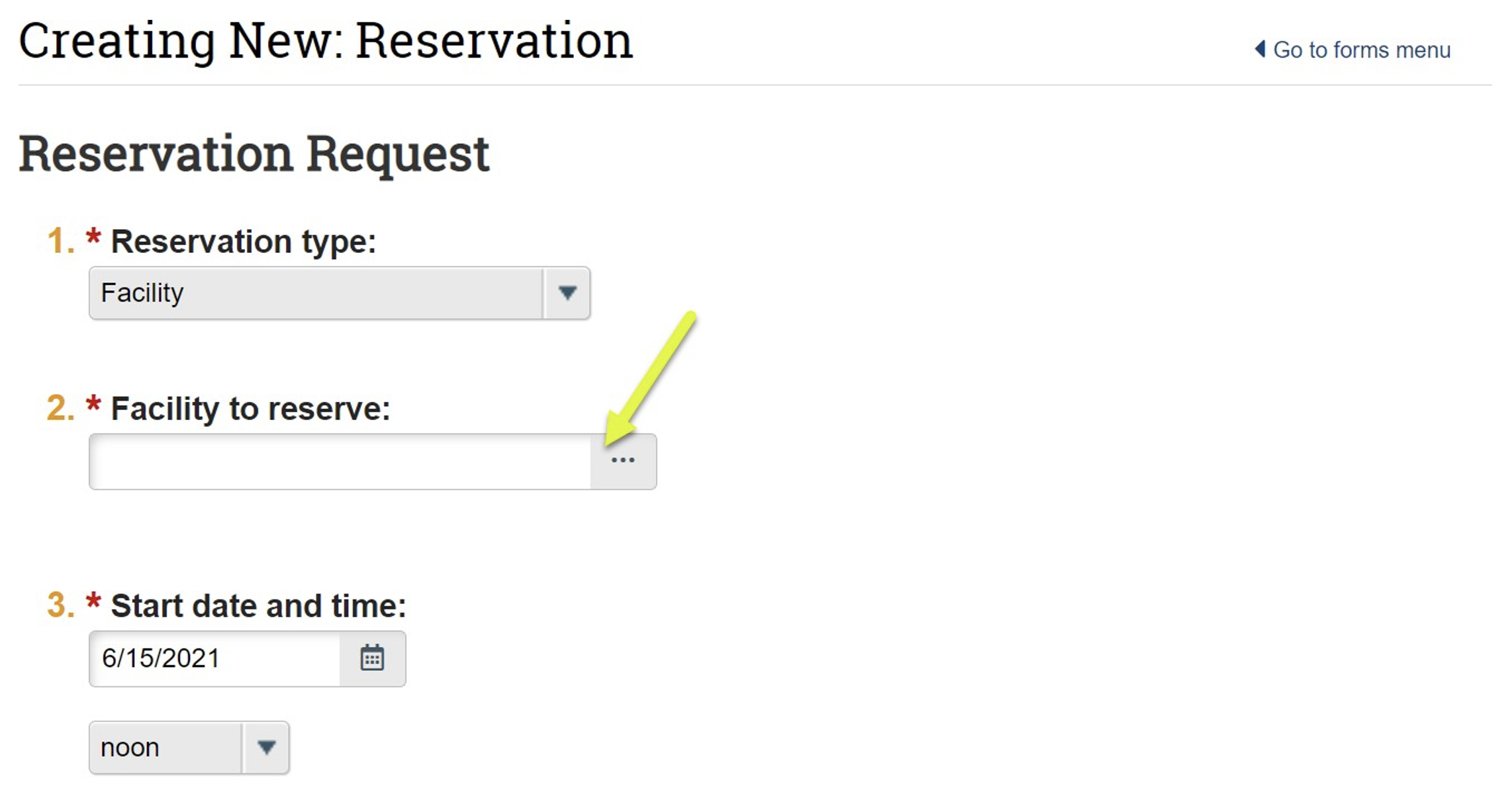
Task: Click the 'Facility to reserve:' label
Action: tap(250, 408)
